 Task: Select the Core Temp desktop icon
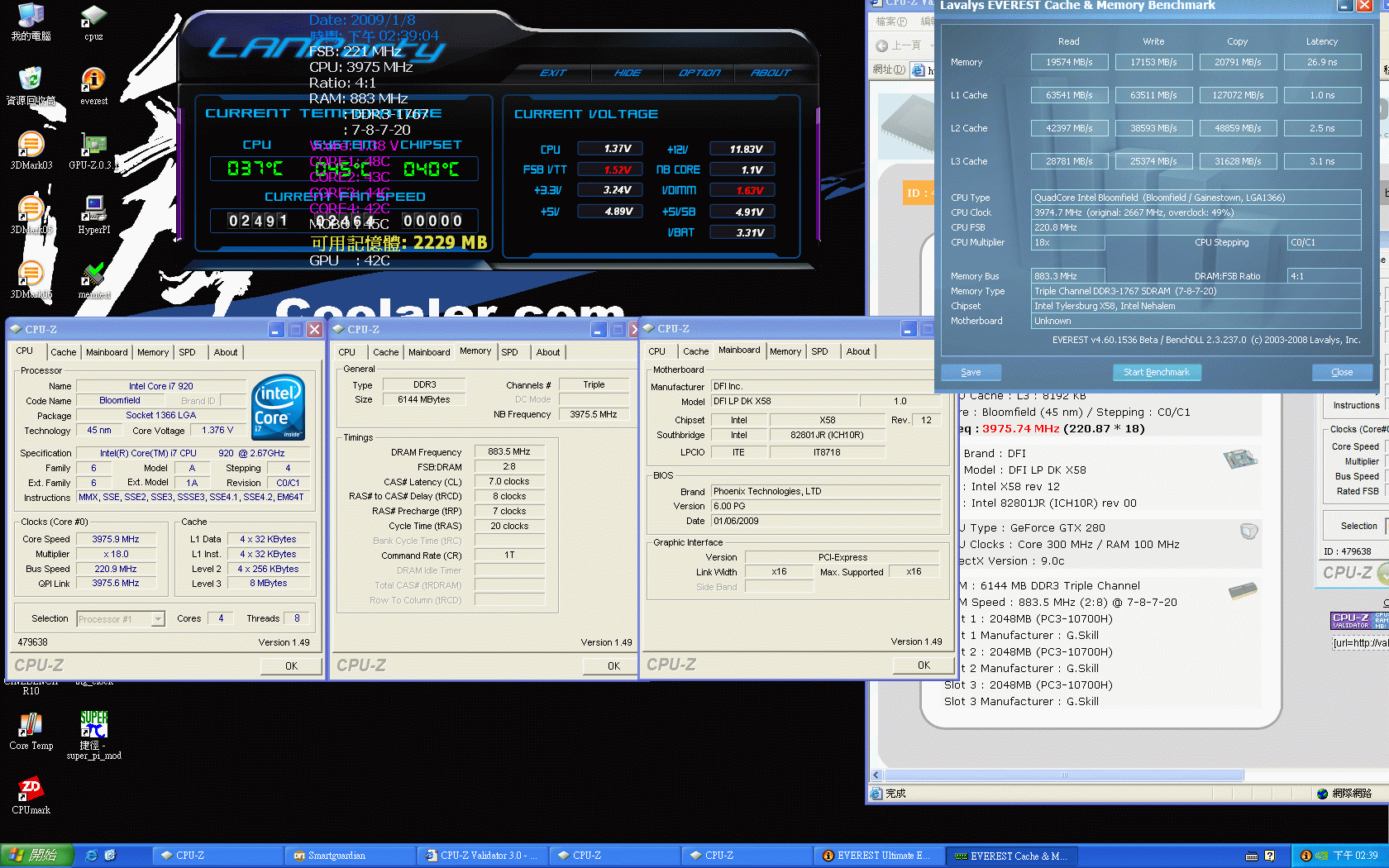click(x=31, y=731)
